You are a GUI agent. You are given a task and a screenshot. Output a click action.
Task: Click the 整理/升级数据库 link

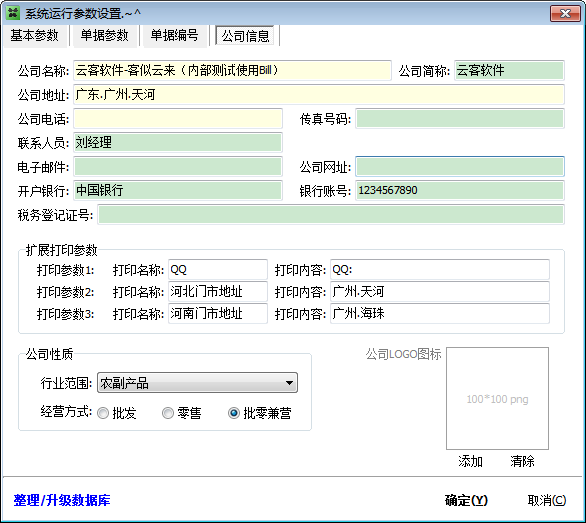coord(62,500)
